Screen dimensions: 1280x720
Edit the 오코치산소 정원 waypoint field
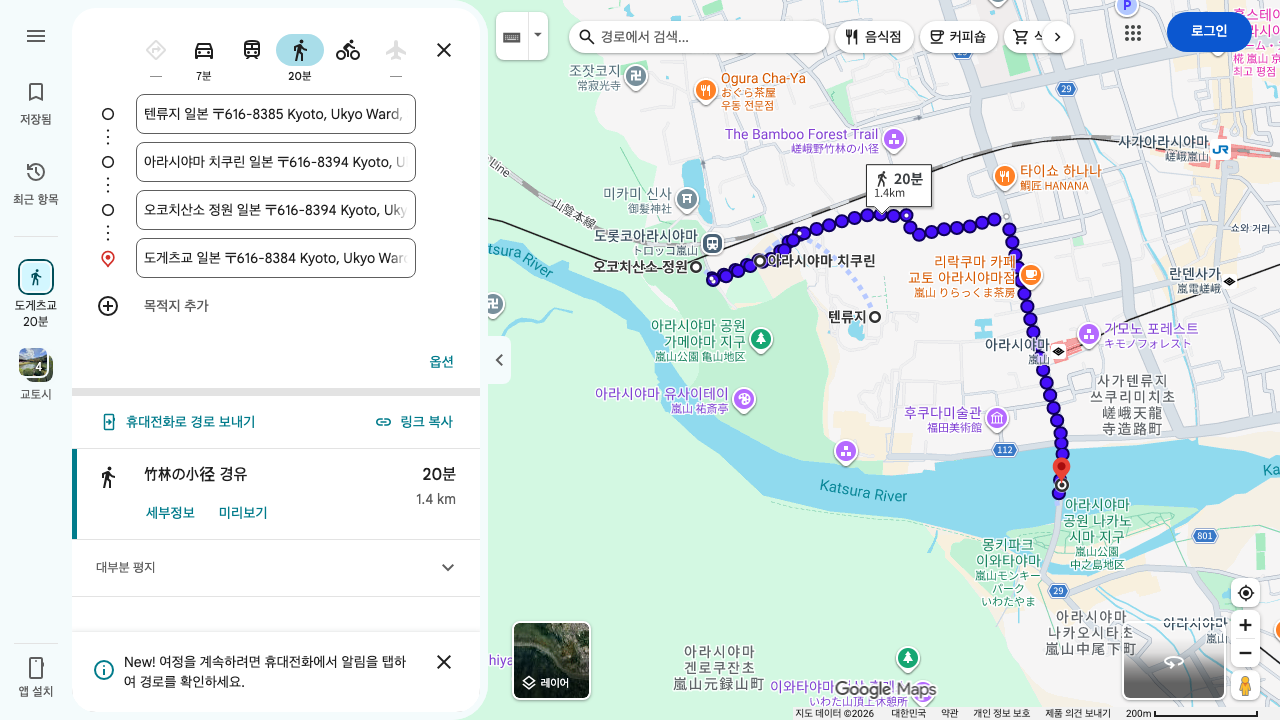[x=276, y=210]
